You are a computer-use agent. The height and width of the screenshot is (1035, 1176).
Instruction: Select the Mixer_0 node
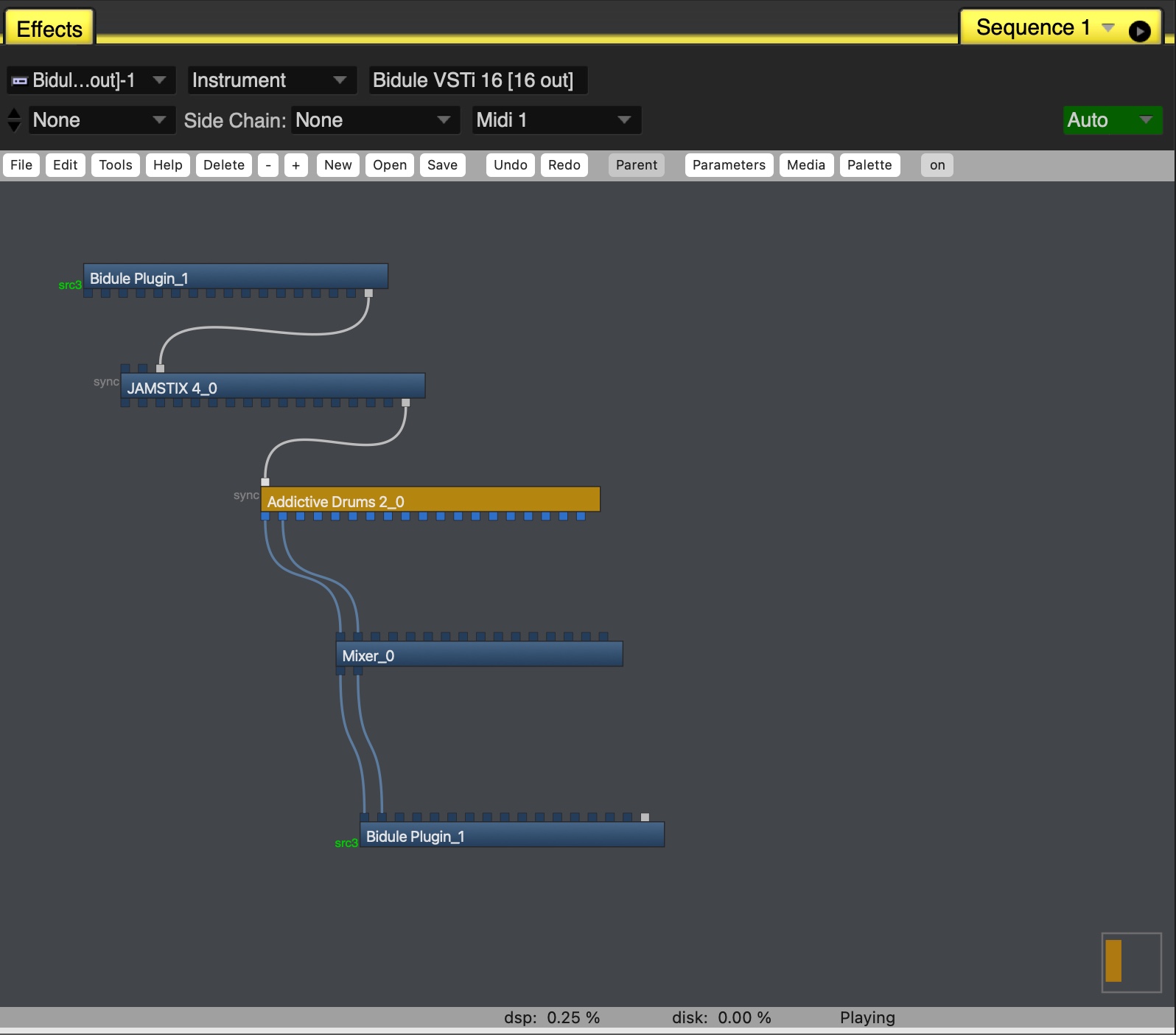click(x=479, y=655)
